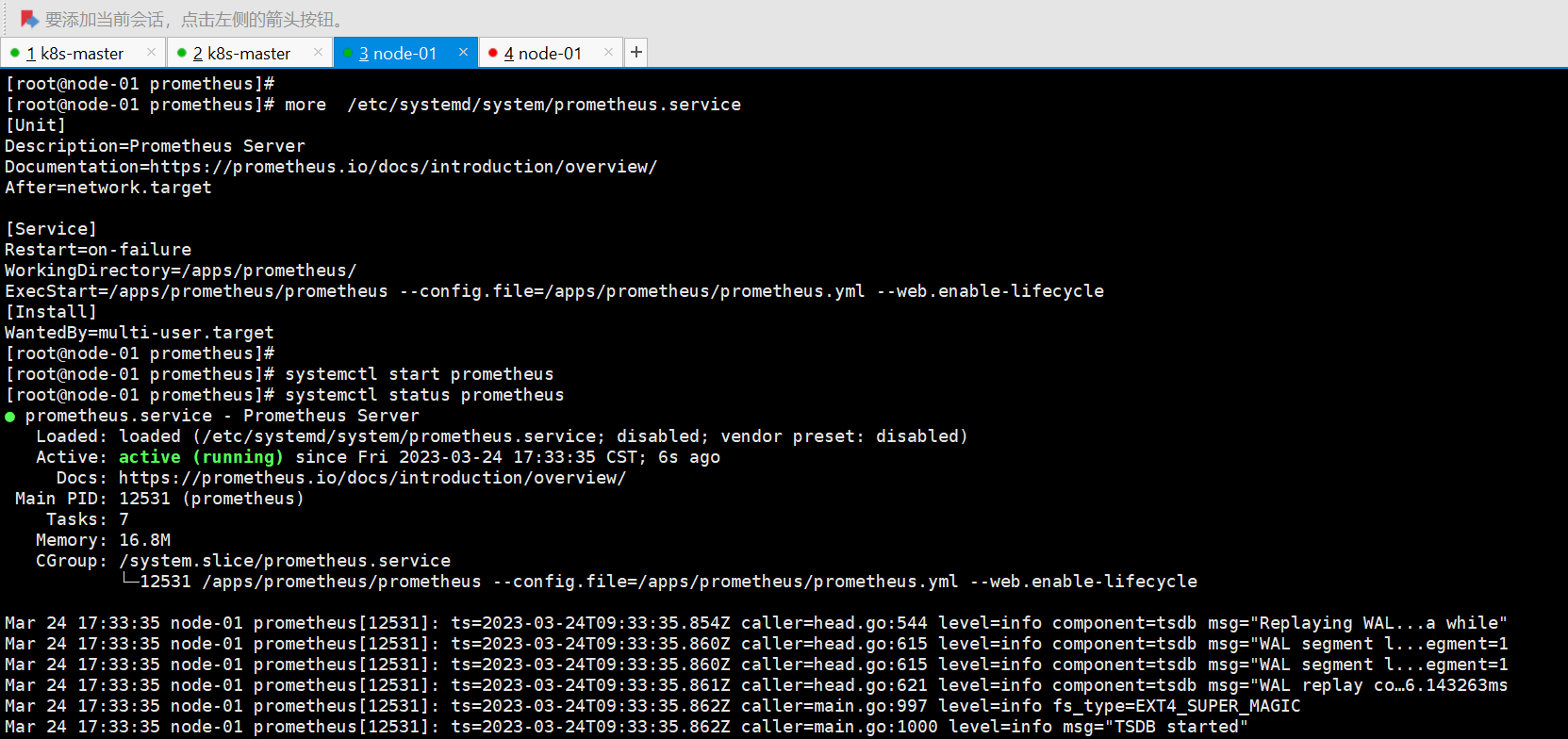Close tab 2 k8s-master
This screenshot has height=739, width=1568.
click(x=318, y=53)
